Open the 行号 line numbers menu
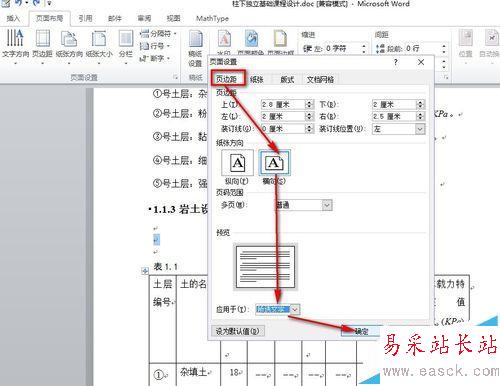 tap(155, 46)
